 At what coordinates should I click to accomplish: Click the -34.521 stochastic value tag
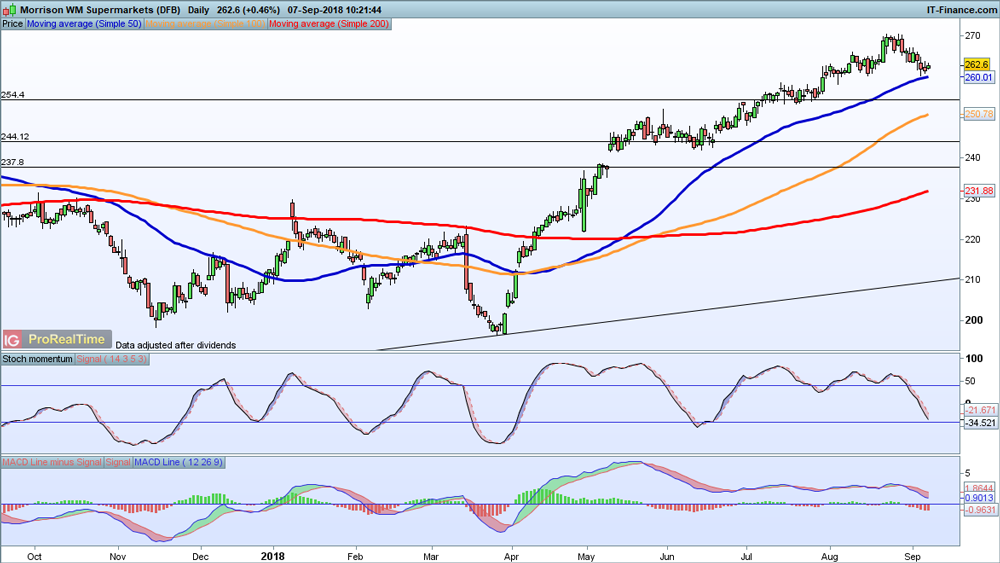(980, 423)
